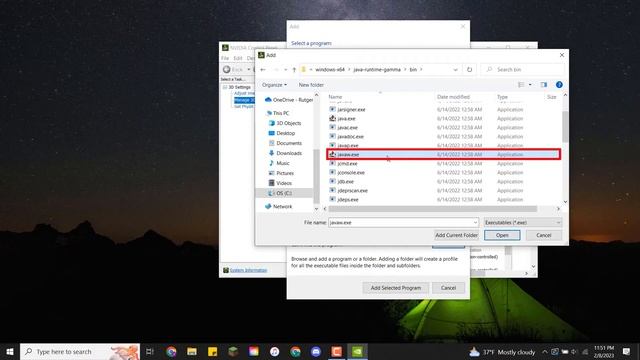This screenshot has width=640, height=360.
Task: Click Add Selected Program button
Action: click(396, 288)
